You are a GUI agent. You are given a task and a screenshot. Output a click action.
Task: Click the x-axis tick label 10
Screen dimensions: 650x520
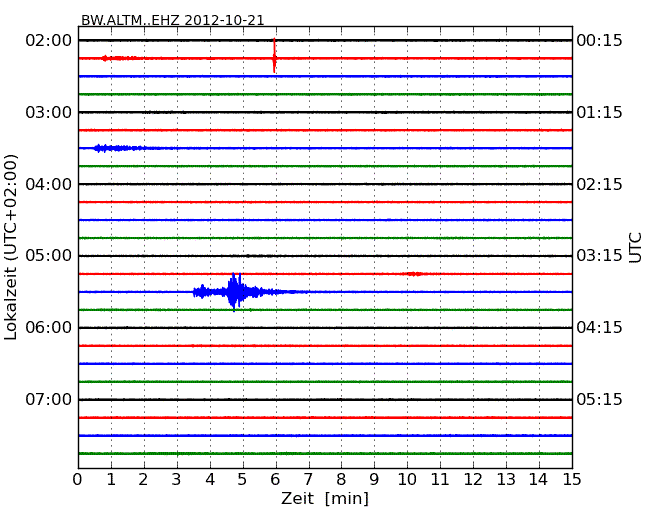coord(407,480)
